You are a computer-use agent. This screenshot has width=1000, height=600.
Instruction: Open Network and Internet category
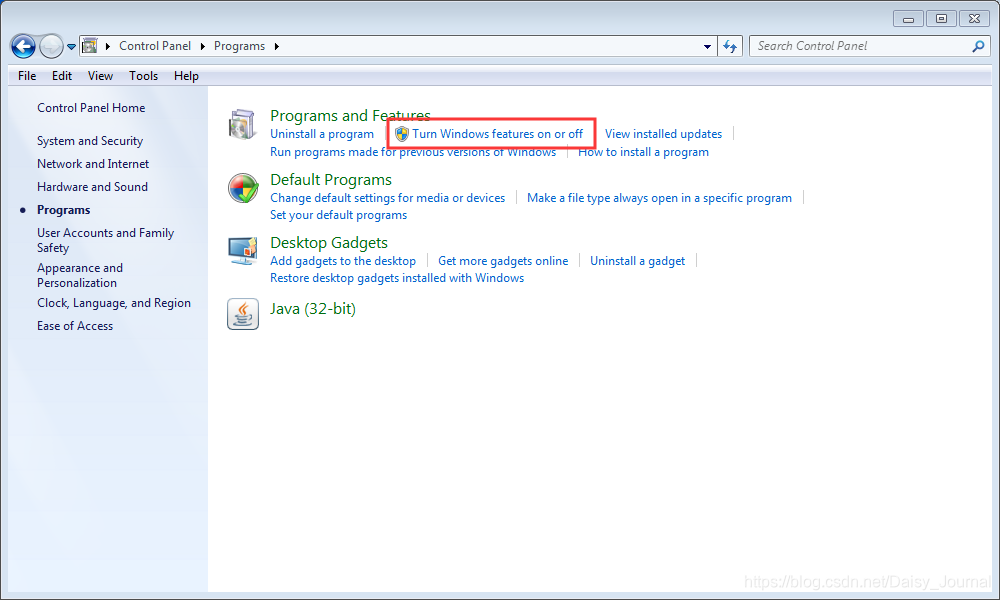(93, 164)
